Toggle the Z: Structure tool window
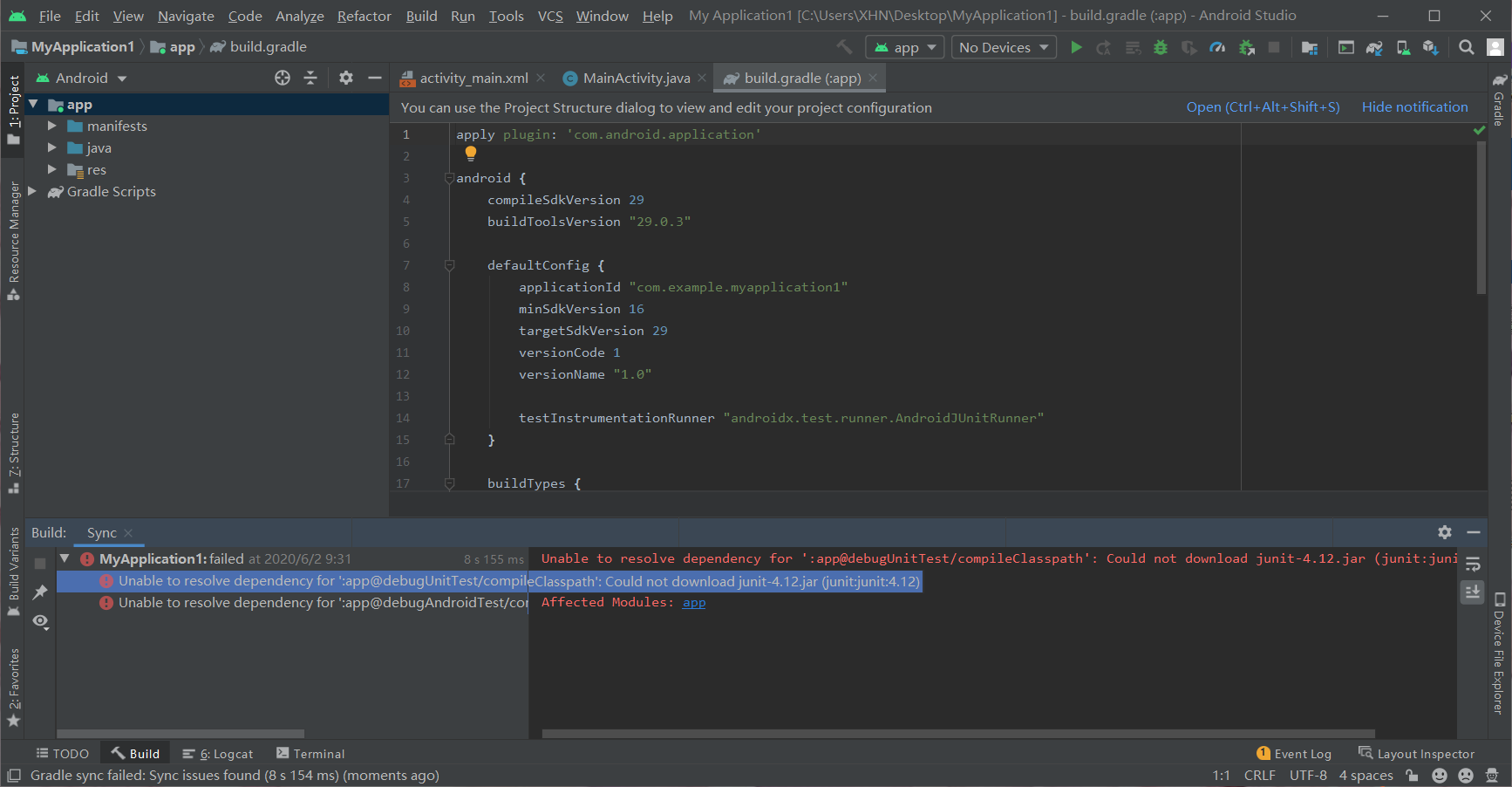The width and height of the screenshot is (1512, 787). pos(14,453)
